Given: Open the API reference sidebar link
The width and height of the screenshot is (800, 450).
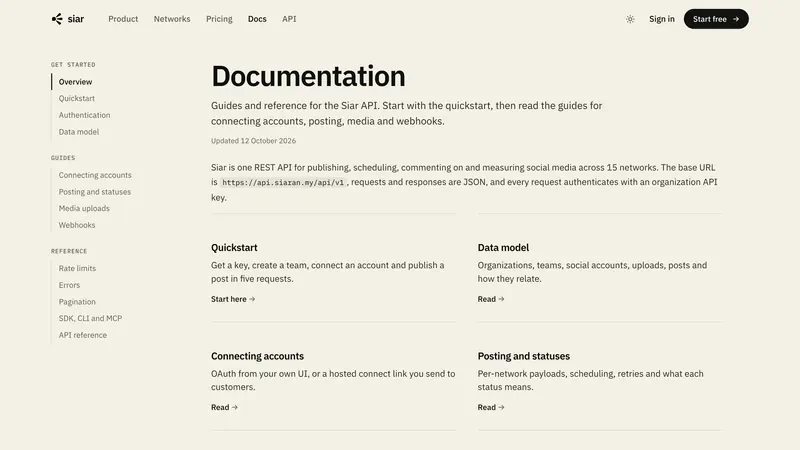Looking at the screenshot, I should 83,335.
